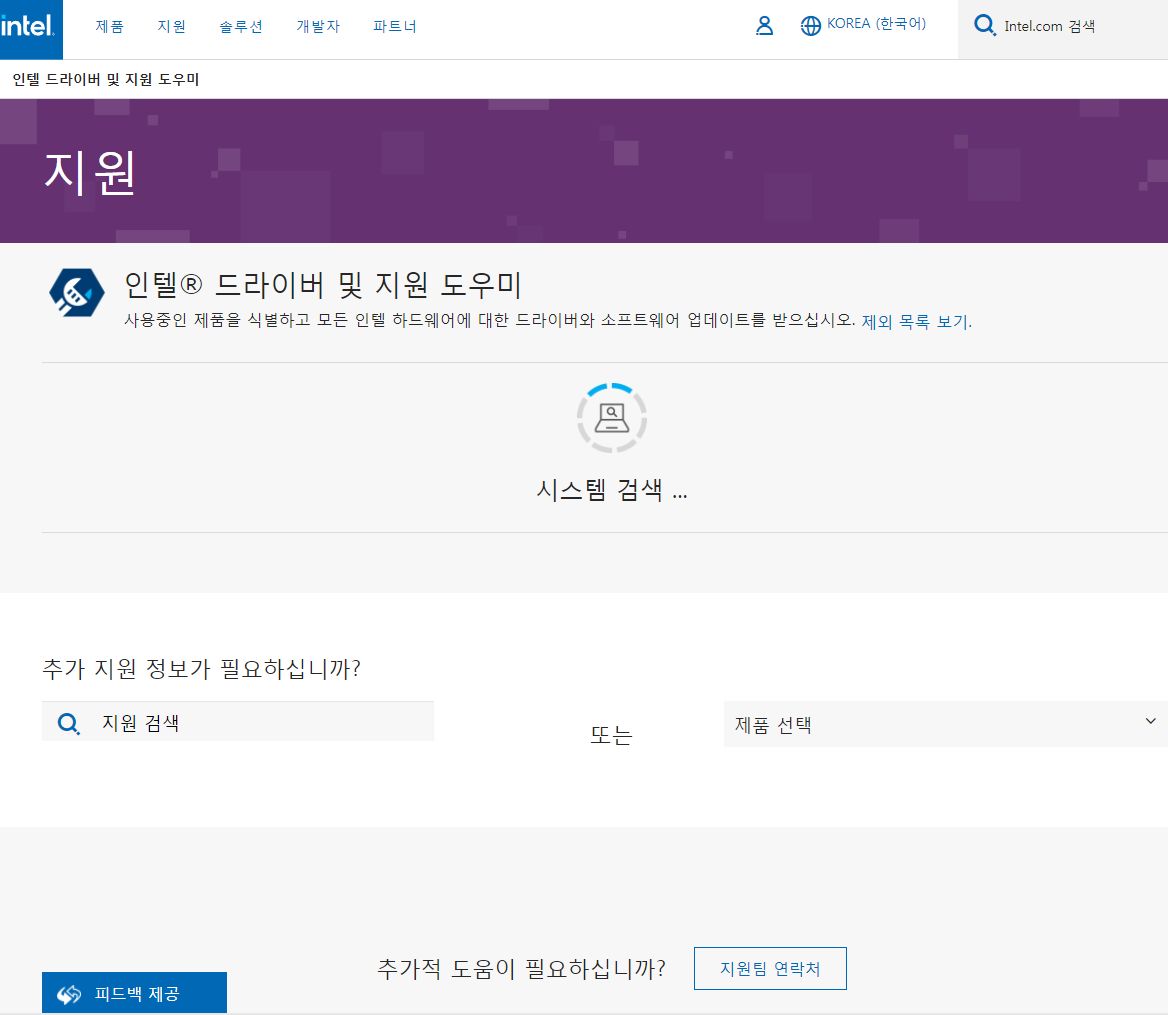The width and height of the screenshot is (1168, 1015).
Task: Click the 피드백 제공 arrows icon
Action: click(69, 994)
